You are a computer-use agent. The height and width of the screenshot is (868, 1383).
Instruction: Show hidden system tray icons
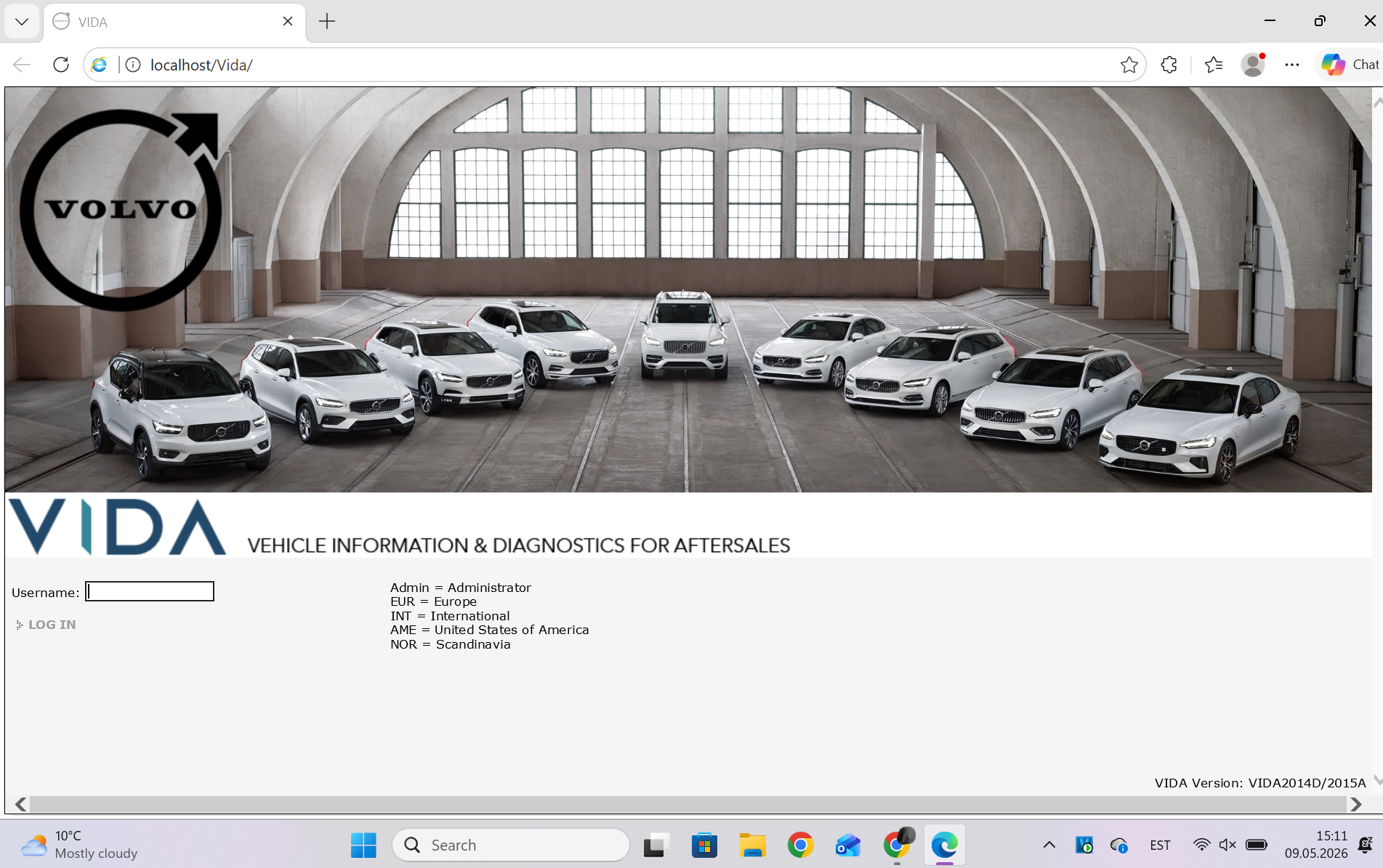(1049, 845)
